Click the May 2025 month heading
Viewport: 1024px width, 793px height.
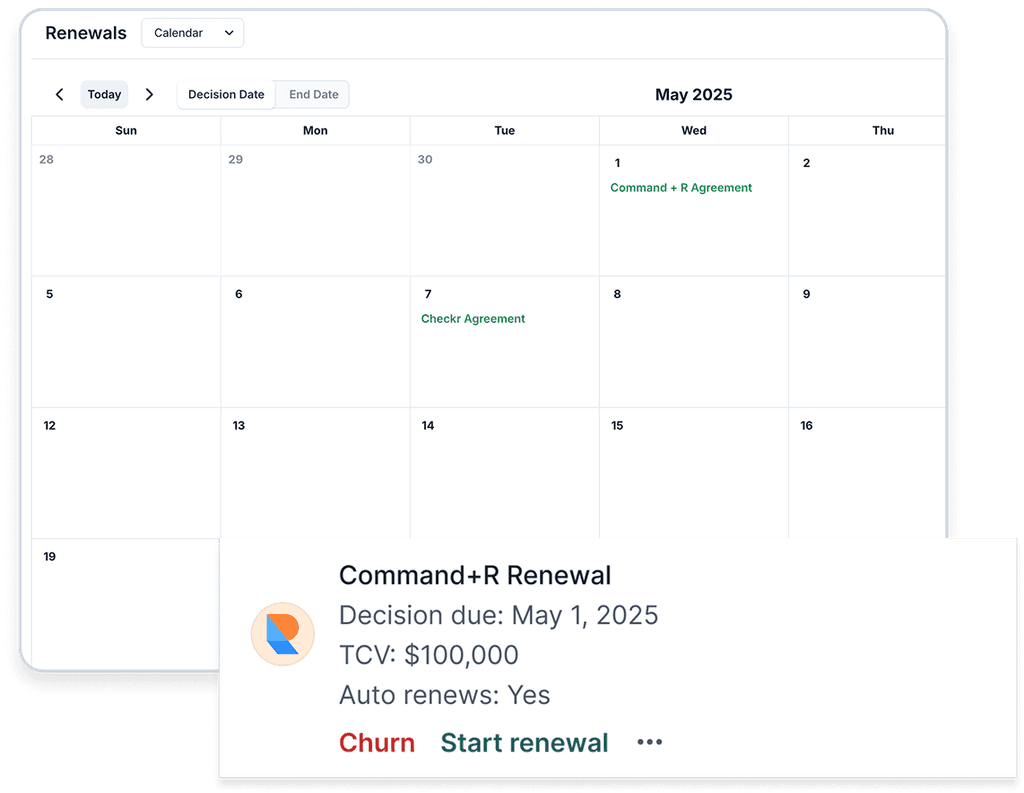694,95
